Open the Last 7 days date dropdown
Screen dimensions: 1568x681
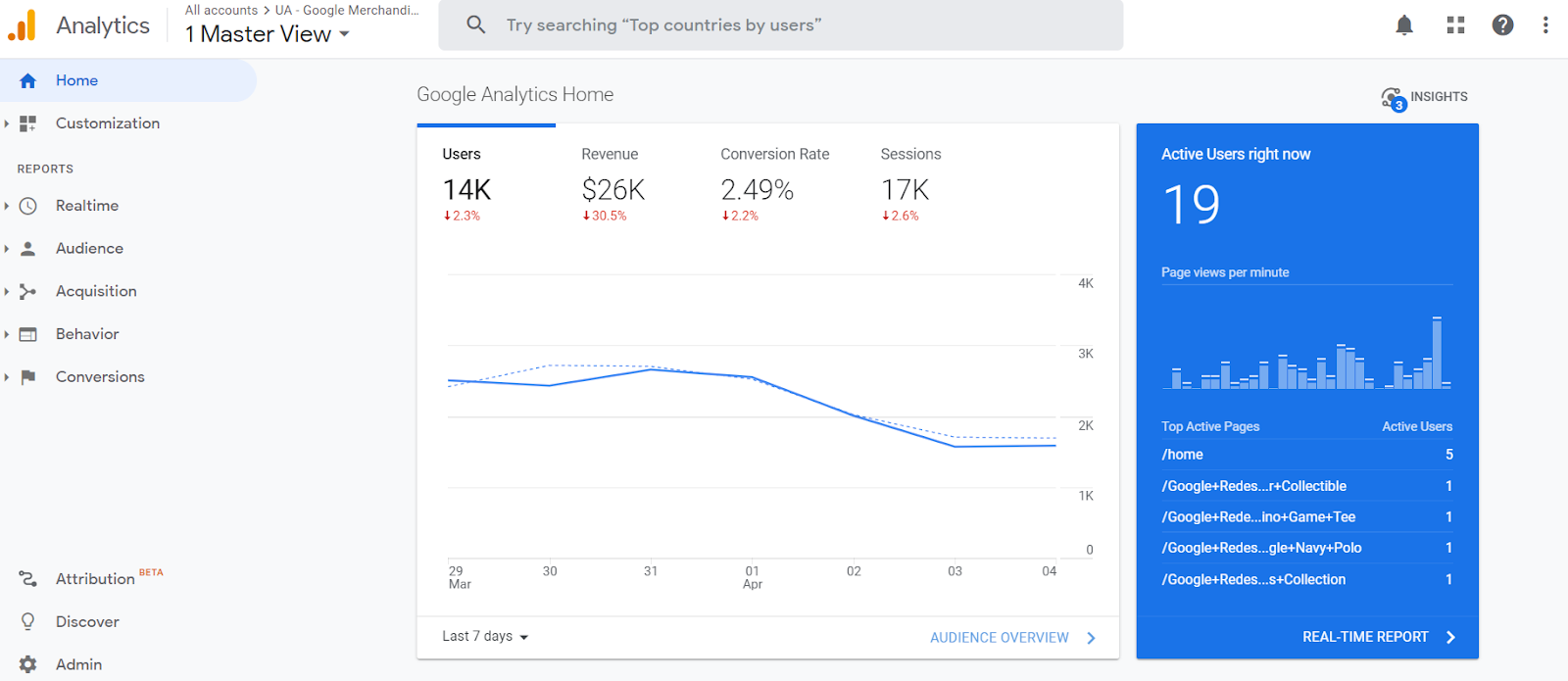485,637
